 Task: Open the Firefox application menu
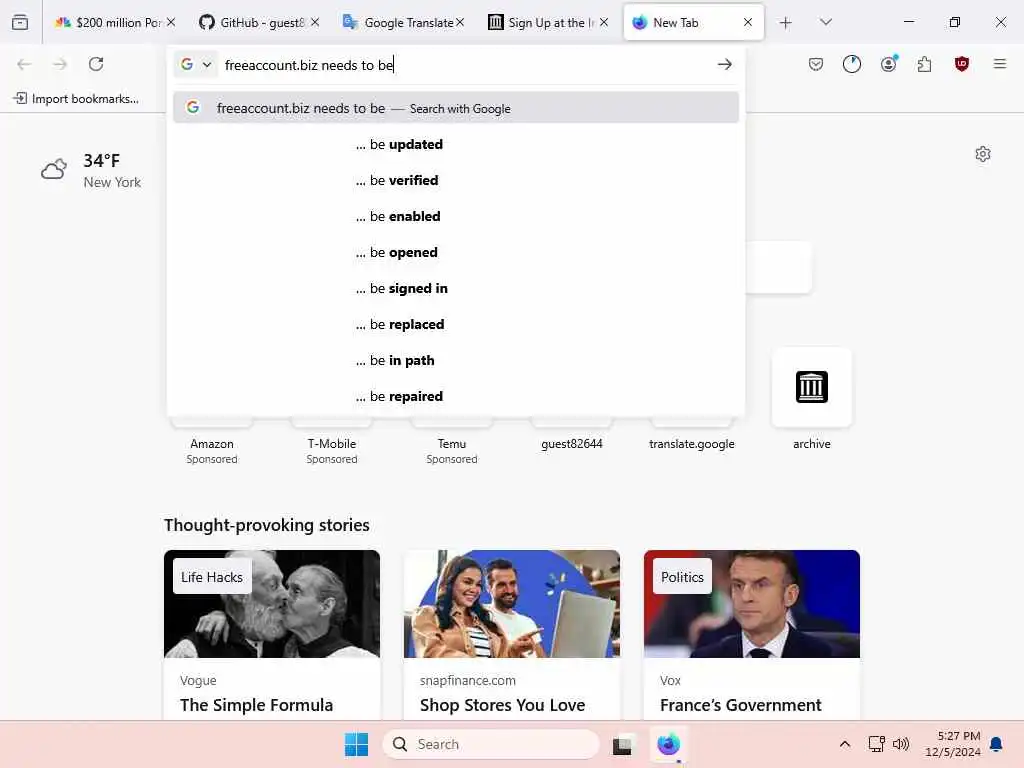(x=1000, y=64)
